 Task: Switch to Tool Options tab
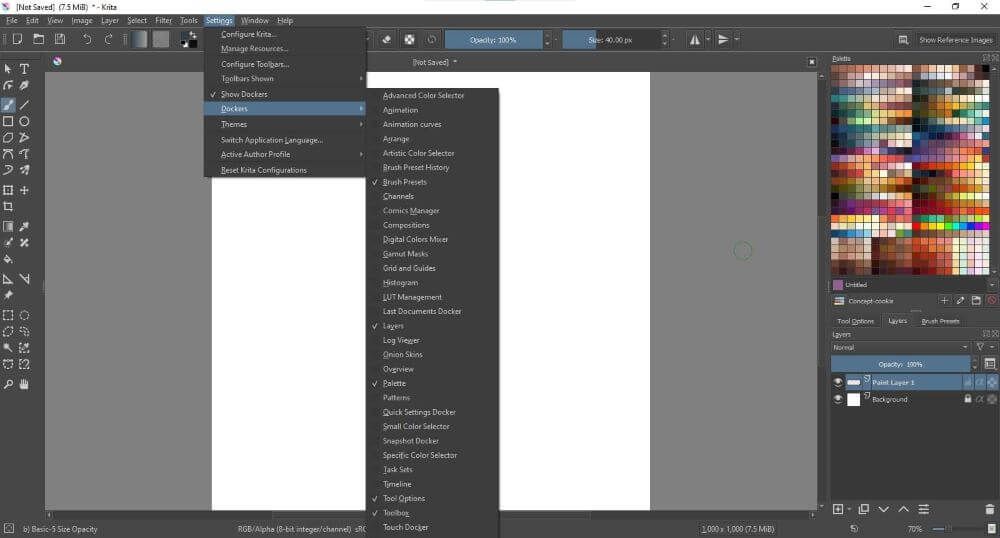pyautogui.click(x=855, y=321)
